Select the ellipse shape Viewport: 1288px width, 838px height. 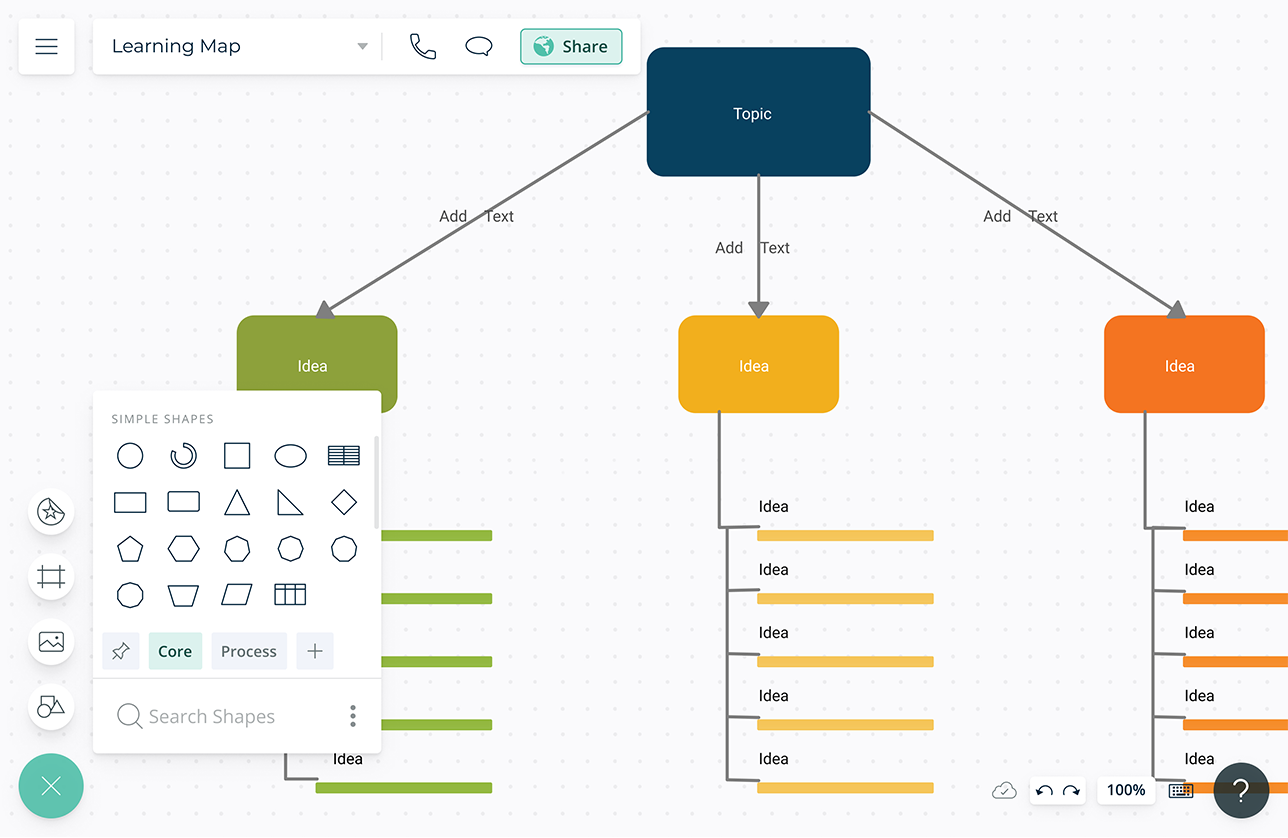291,456
